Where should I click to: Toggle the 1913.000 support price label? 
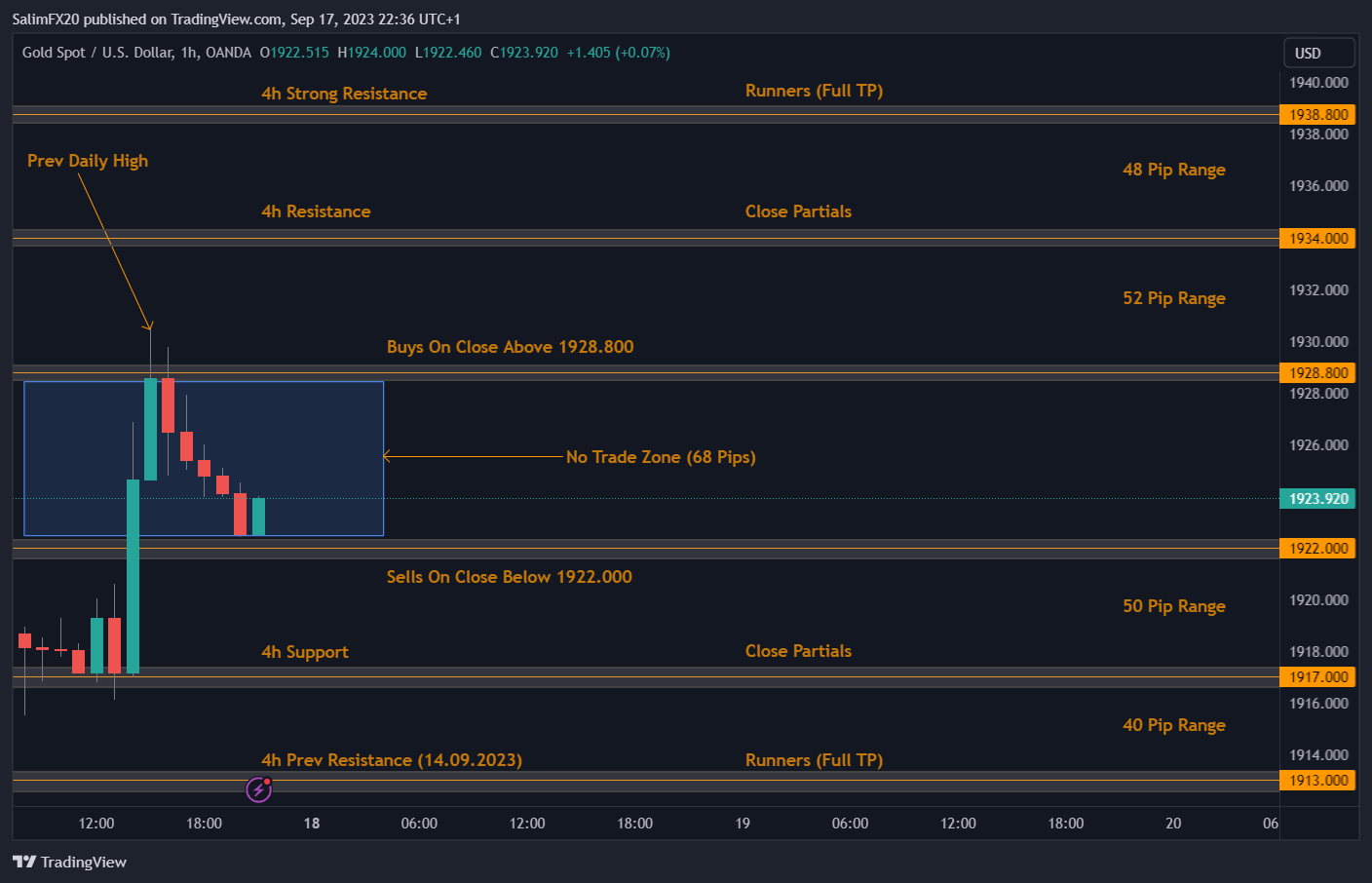coord(1317,780)
